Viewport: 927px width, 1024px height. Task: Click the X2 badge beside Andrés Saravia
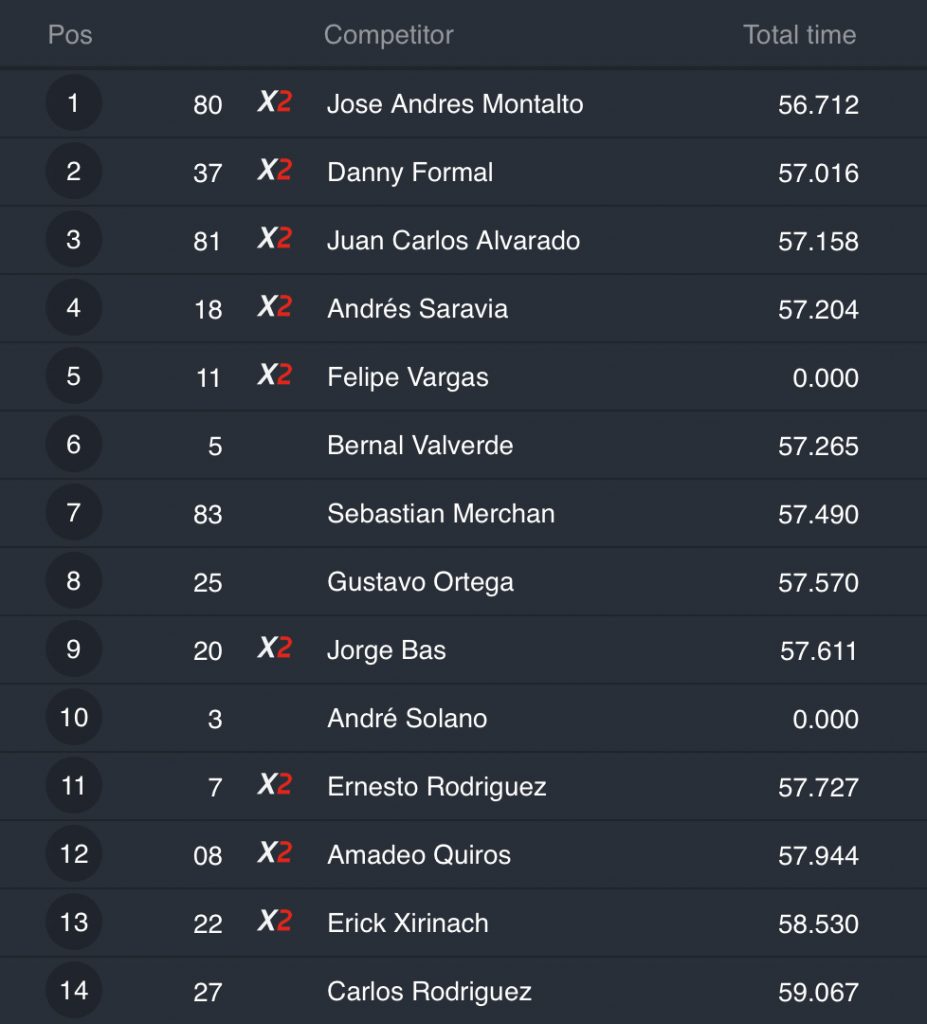pyautogui.click(x=274, y=306)
